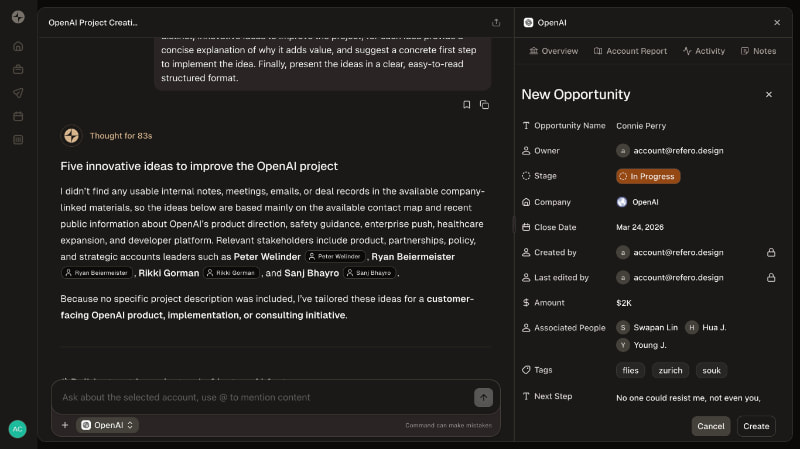Open Rikki Gorman contact chip
The width and height of the screenshot is (800, 449).
(231, 273)
